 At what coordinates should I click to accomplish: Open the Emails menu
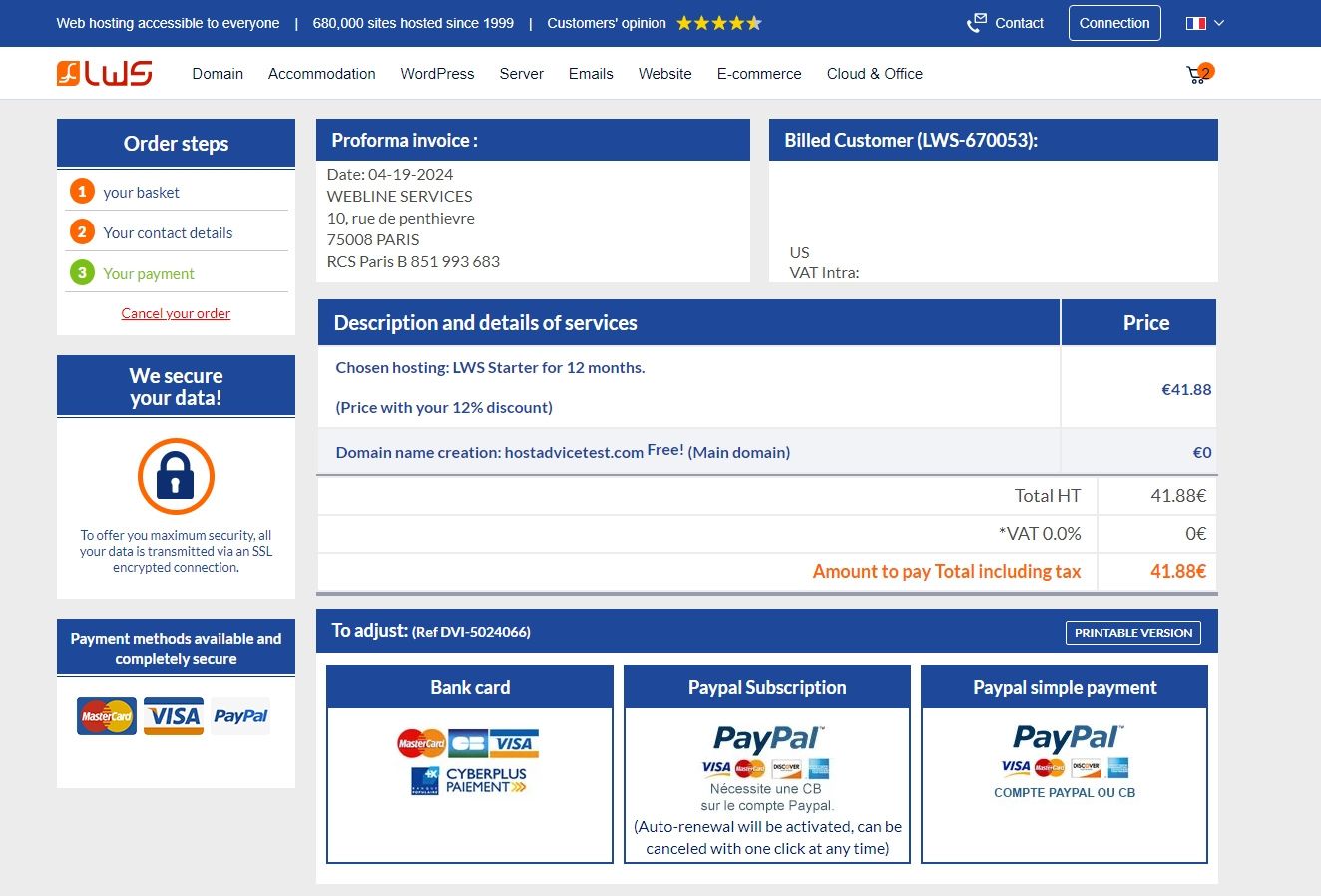tap(591, 74)
